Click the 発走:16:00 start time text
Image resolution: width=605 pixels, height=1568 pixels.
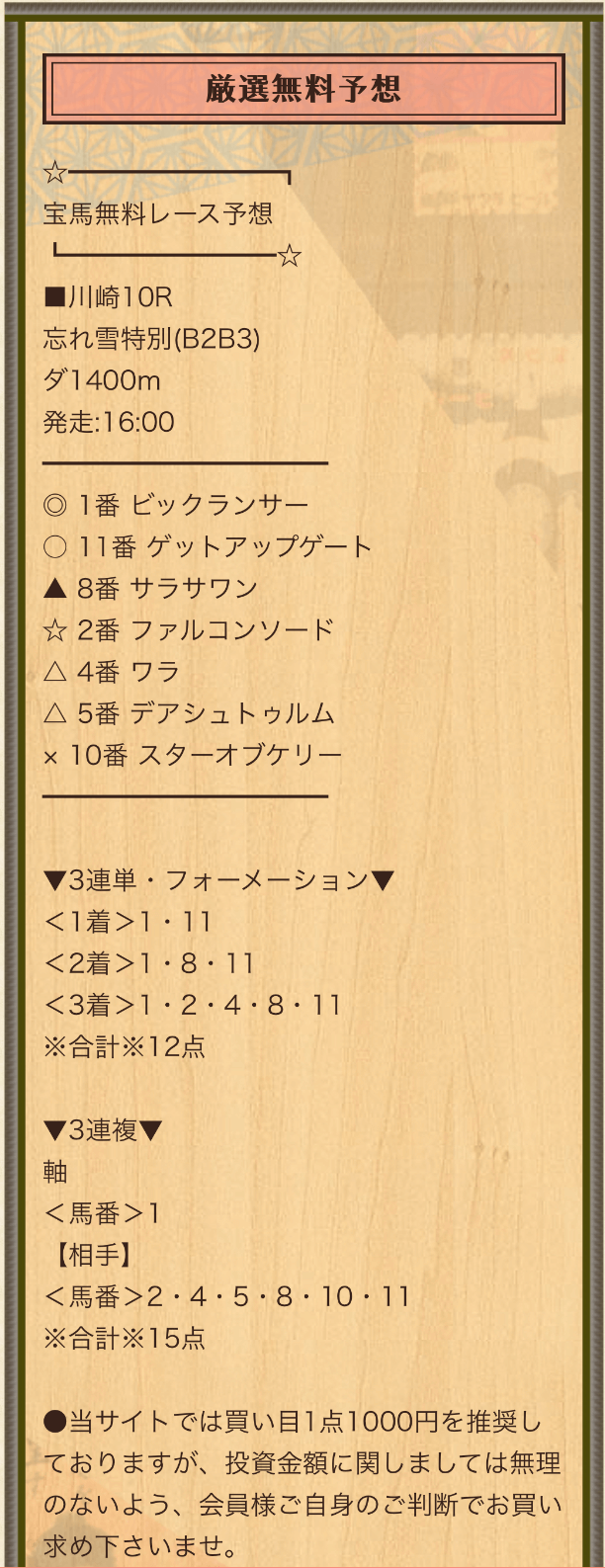109,422
